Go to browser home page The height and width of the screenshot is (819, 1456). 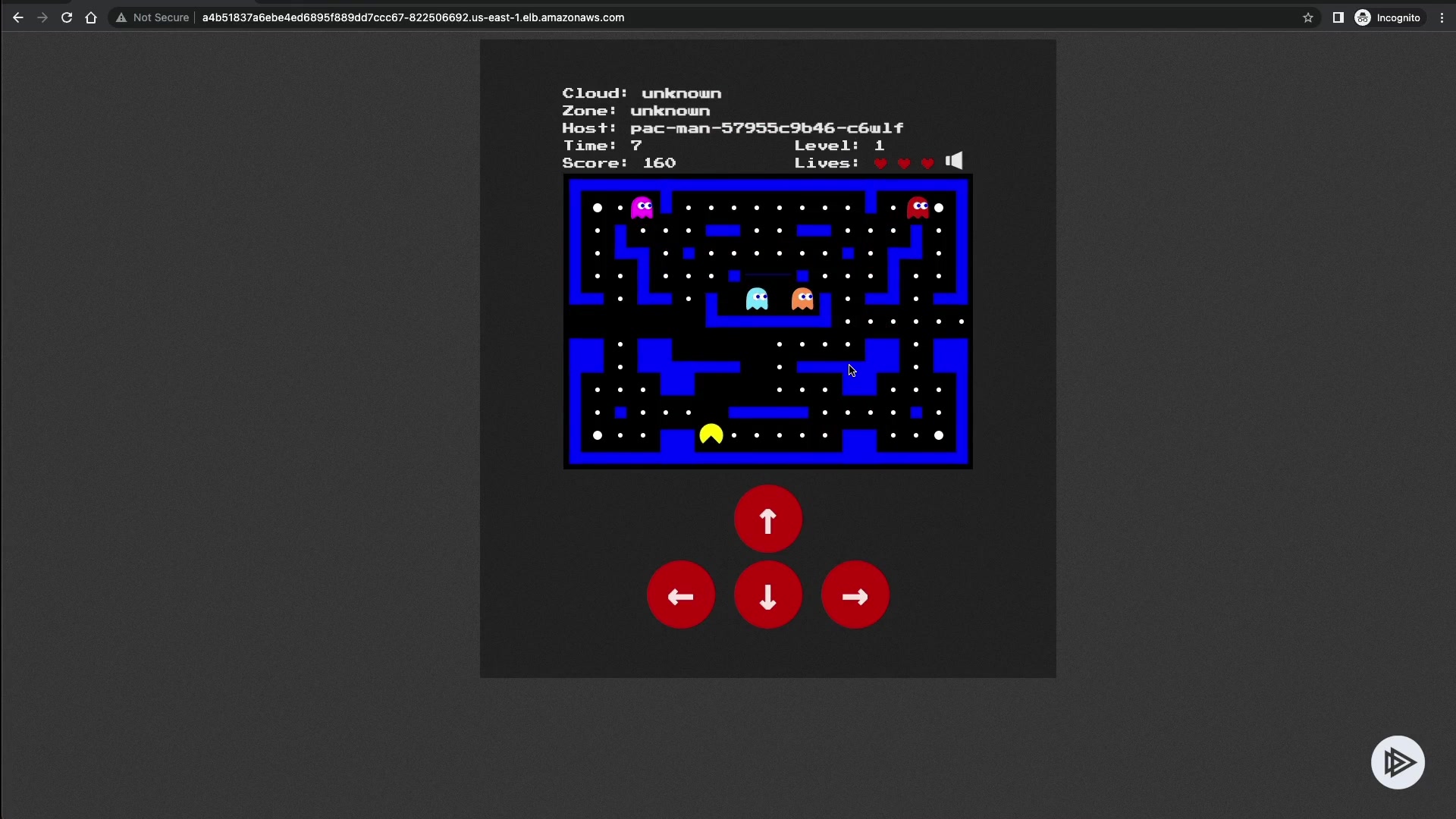[x=91, y=17]
